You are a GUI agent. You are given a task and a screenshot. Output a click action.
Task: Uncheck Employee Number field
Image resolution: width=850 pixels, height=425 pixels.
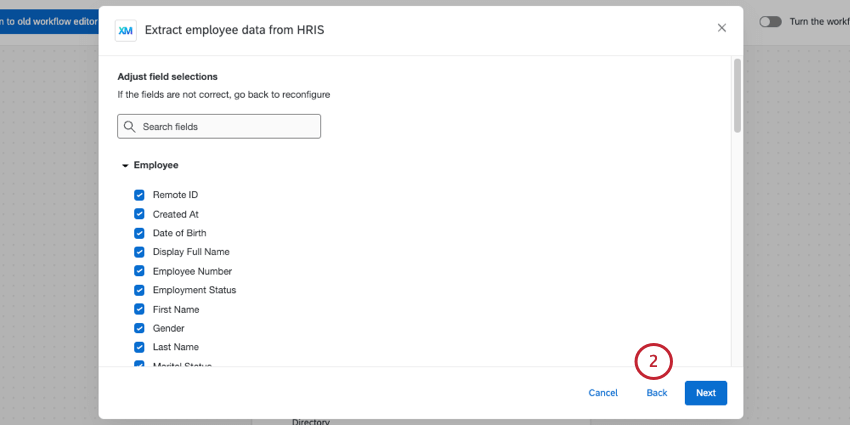pos(140,271)
